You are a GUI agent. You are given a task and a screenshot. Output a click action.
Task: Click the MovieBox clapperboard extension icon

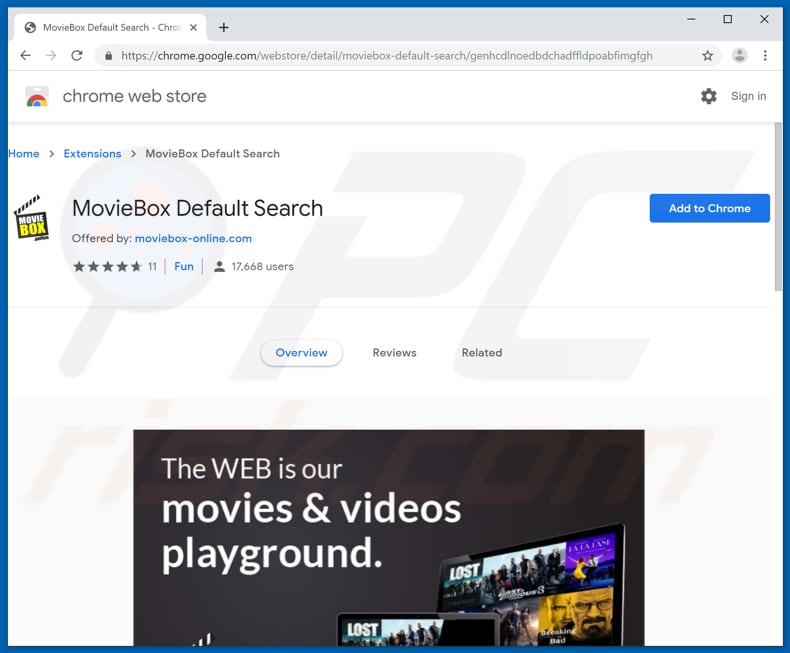coord(31,218)
